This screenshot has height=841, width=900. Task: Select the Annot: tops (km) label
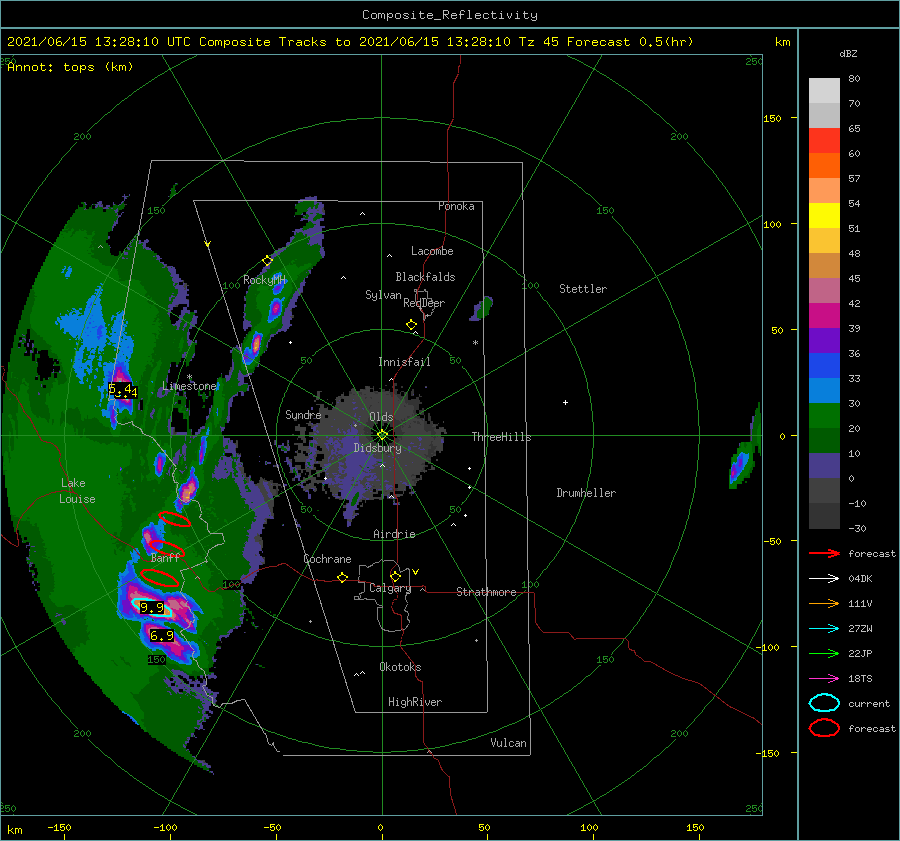coord(70,67)
